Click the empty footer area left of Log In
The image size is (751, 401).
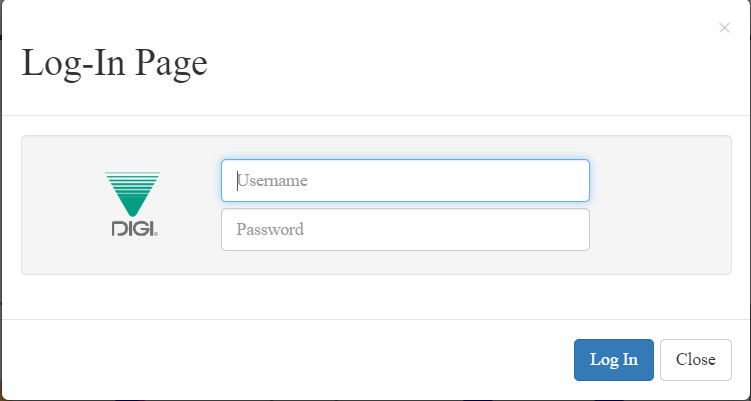(287, 360)
